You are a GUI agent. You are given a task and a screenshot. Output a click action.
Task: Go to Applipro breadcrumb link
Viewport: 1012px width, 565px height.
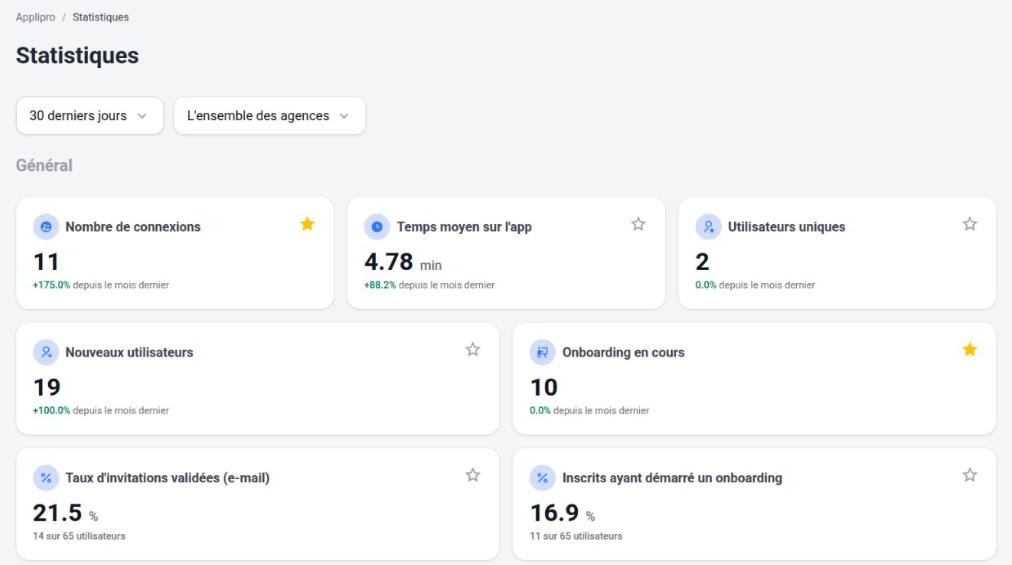click(x=35, y=17)
